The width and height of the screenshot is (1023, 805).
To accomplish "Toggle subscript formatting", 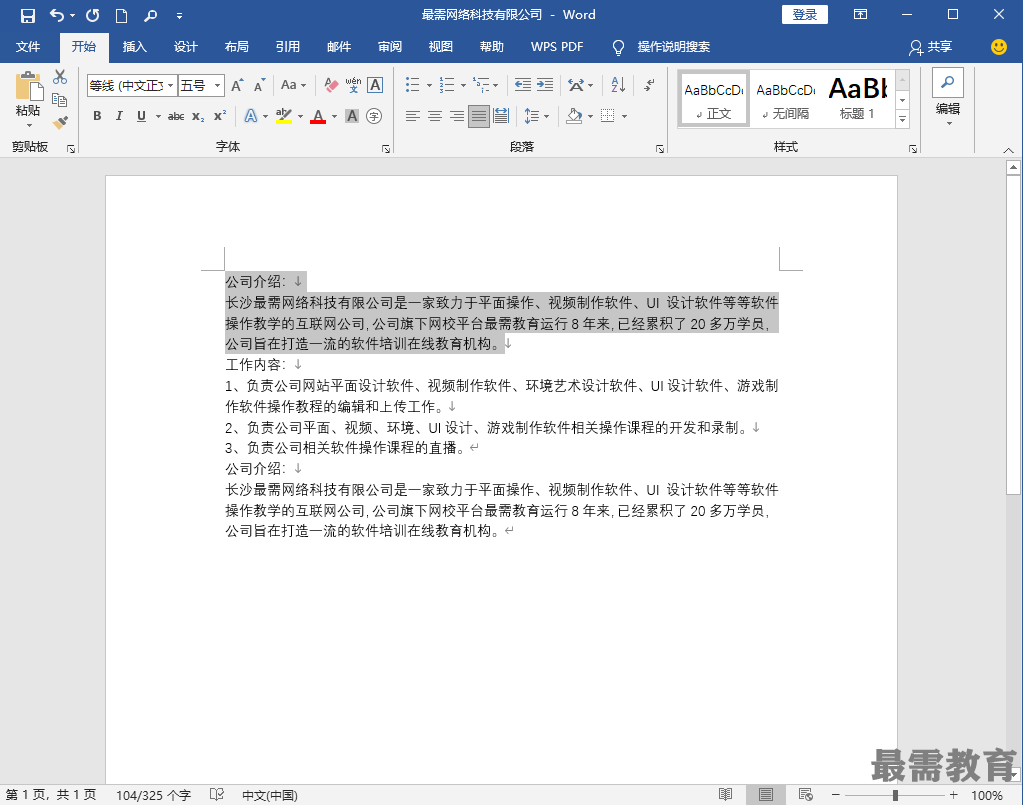I will [x=198, y=116].
